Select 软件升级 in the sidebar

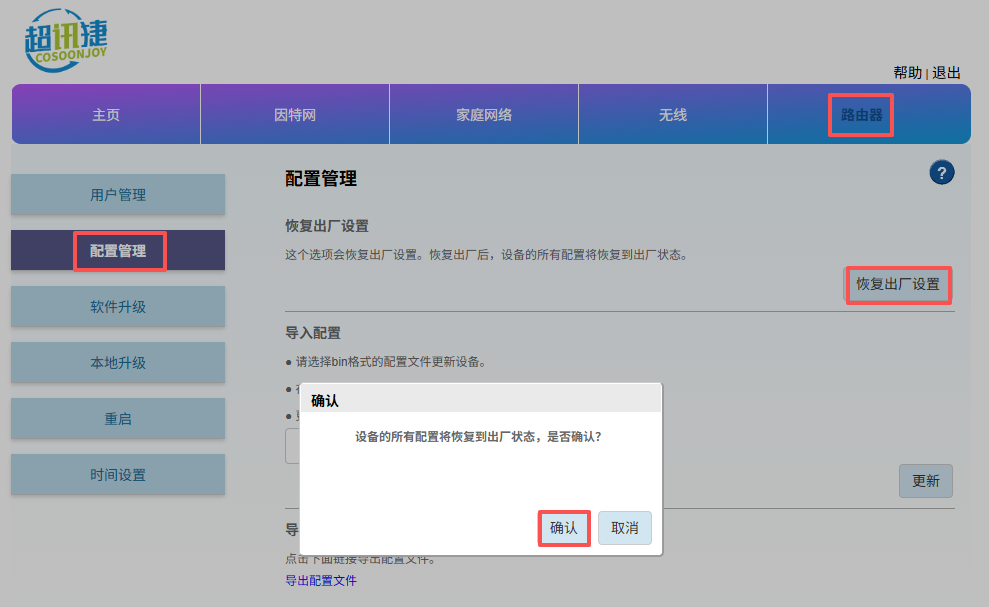118,306
